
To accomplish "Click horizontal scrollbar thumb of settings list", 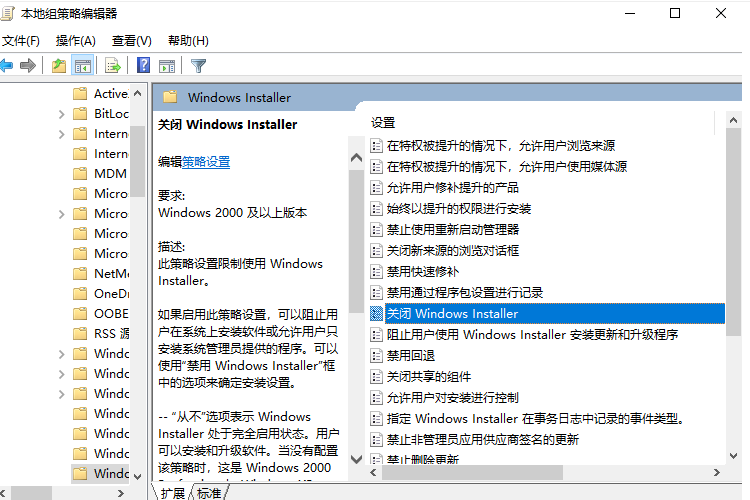I will 473,473.
